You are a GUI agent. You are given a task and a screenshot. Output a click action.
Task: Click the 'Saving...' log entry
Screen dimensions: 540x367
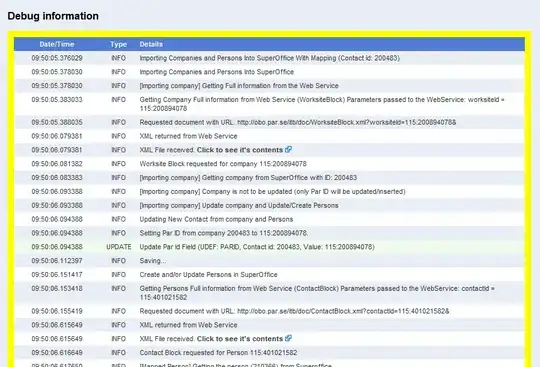click(153, 261)
